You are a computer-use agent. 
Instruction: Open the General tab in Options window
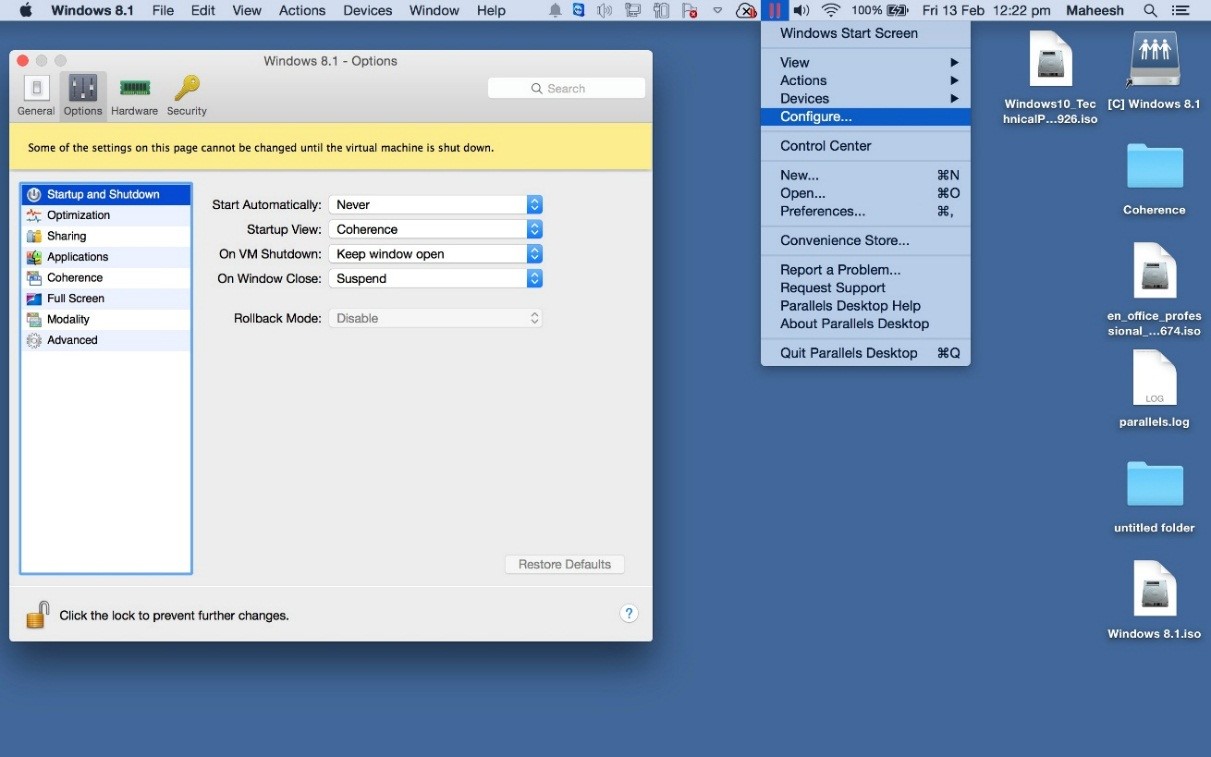(36, 96)
